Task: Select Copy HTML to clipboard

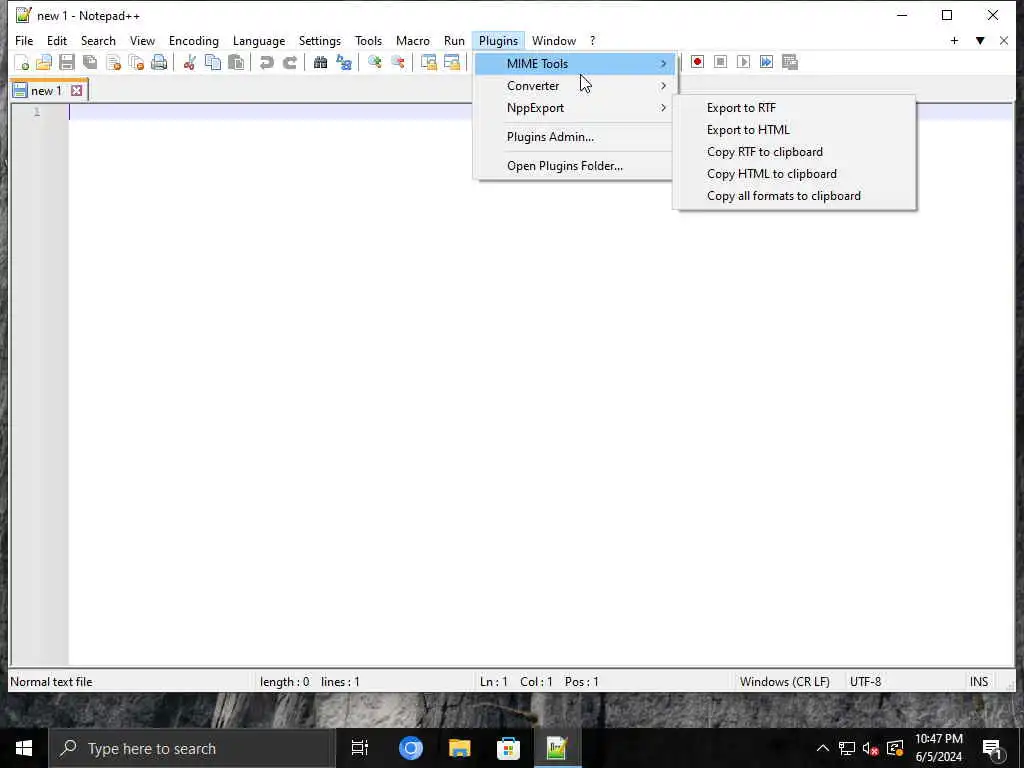Action: 795,174
